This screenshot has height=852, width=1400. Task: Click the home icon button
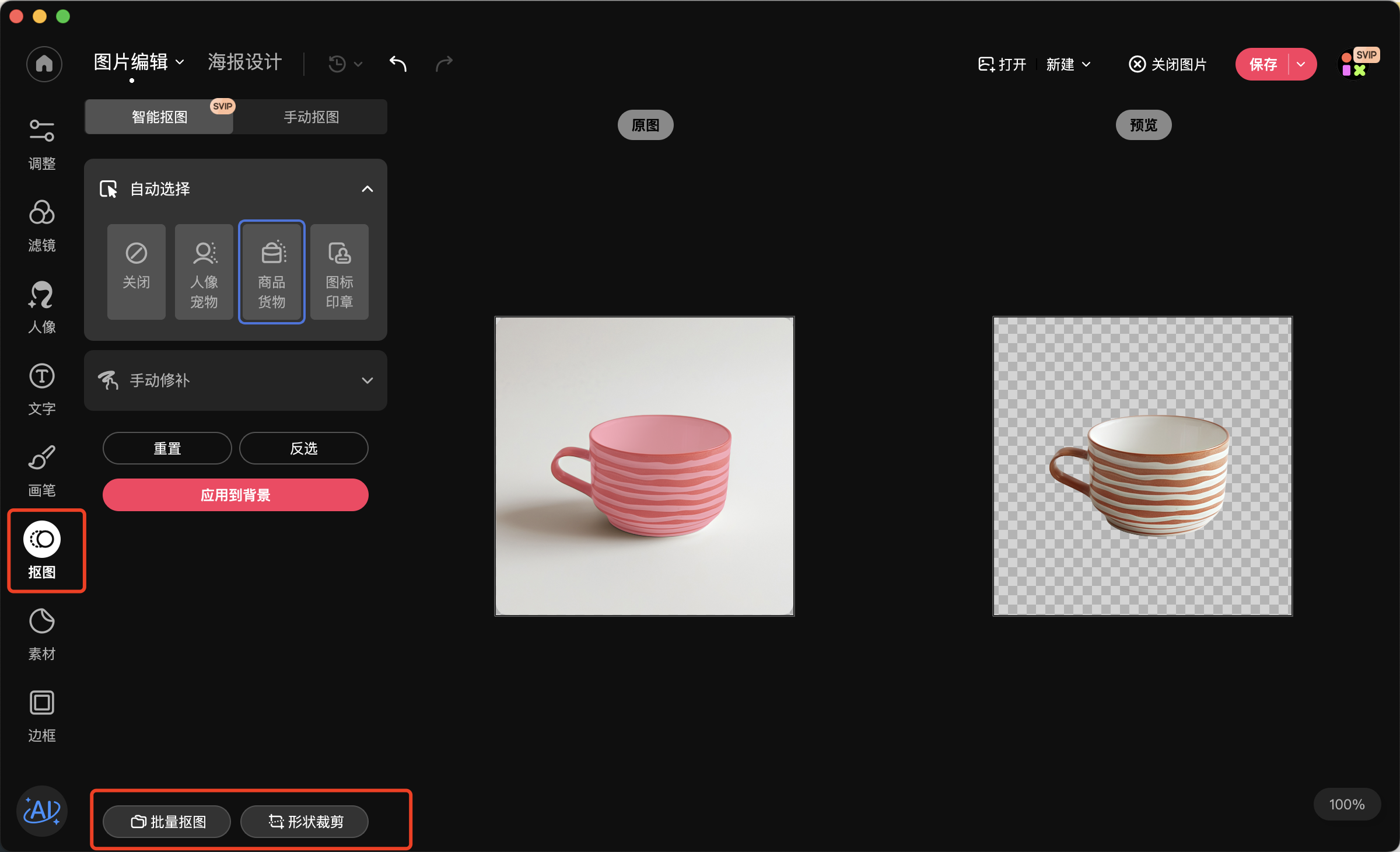44,64
